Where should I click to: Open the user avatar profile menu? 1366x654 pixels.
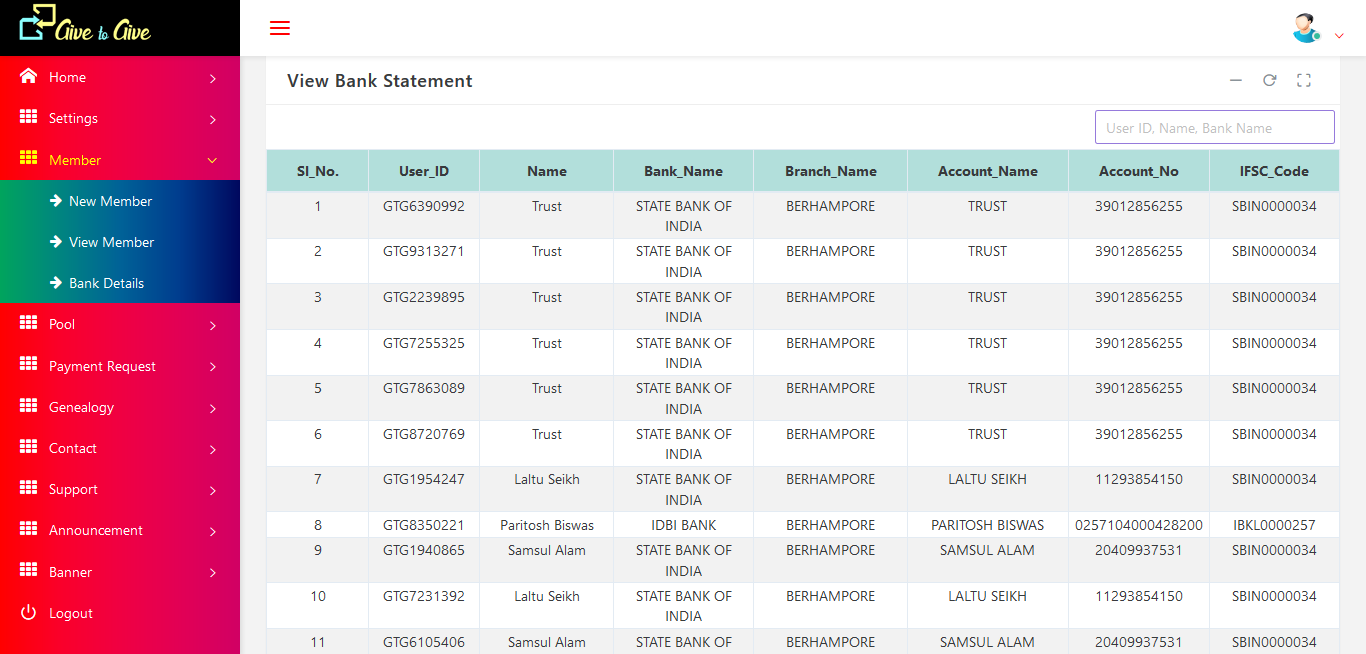1306,28
